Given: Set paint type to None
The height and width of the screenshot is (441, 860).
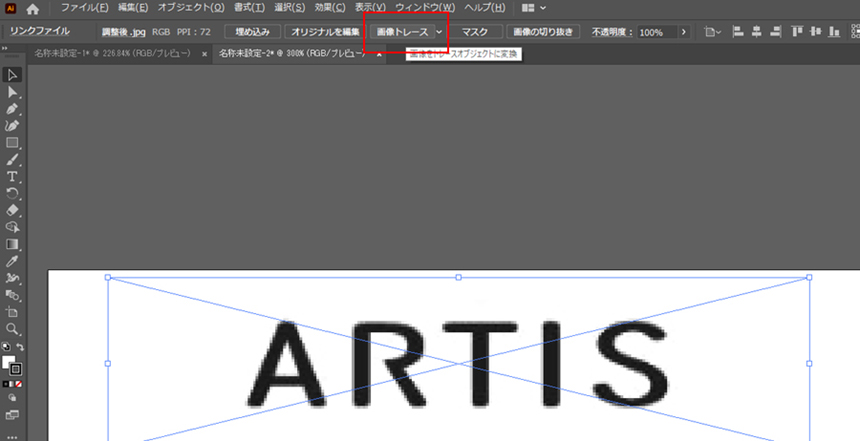Looking at the screenshot, I should (x=19, y=384).
